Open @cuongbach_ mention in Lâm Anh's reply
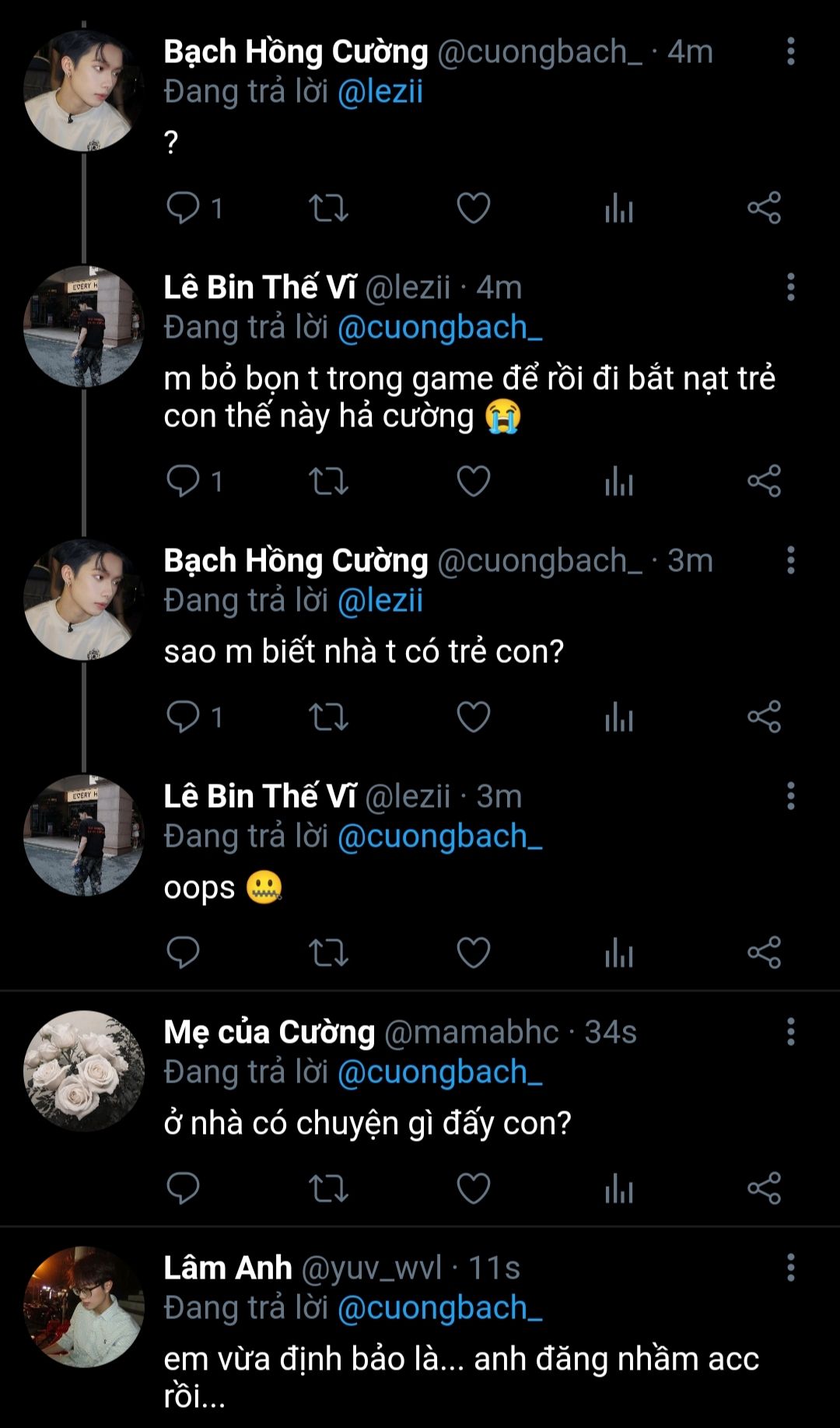This screenshot has width=840, height=1428. click(439, 1308)
